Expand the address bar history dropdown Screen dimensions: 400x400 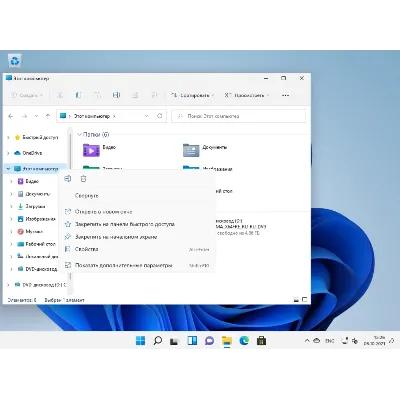click(x=146, y=116)
